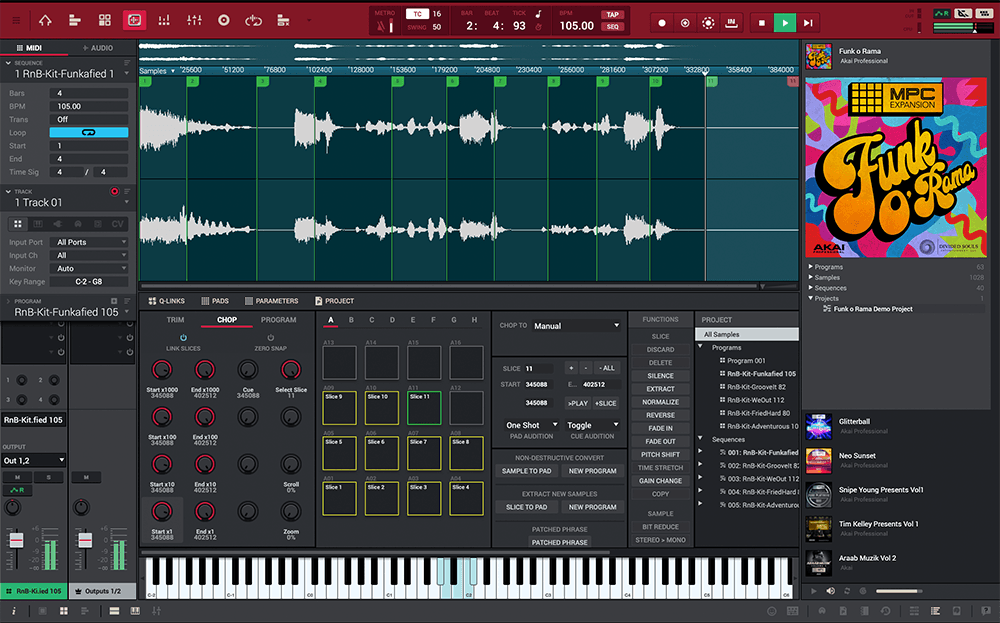
Task: Toggle the sequence Loop switch
Action: pos(89,132)
